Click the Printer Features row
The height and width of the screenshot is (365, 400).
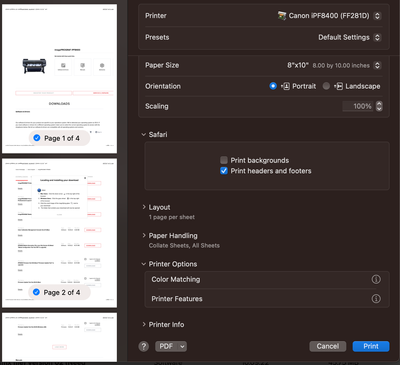(x=267, y=299)
